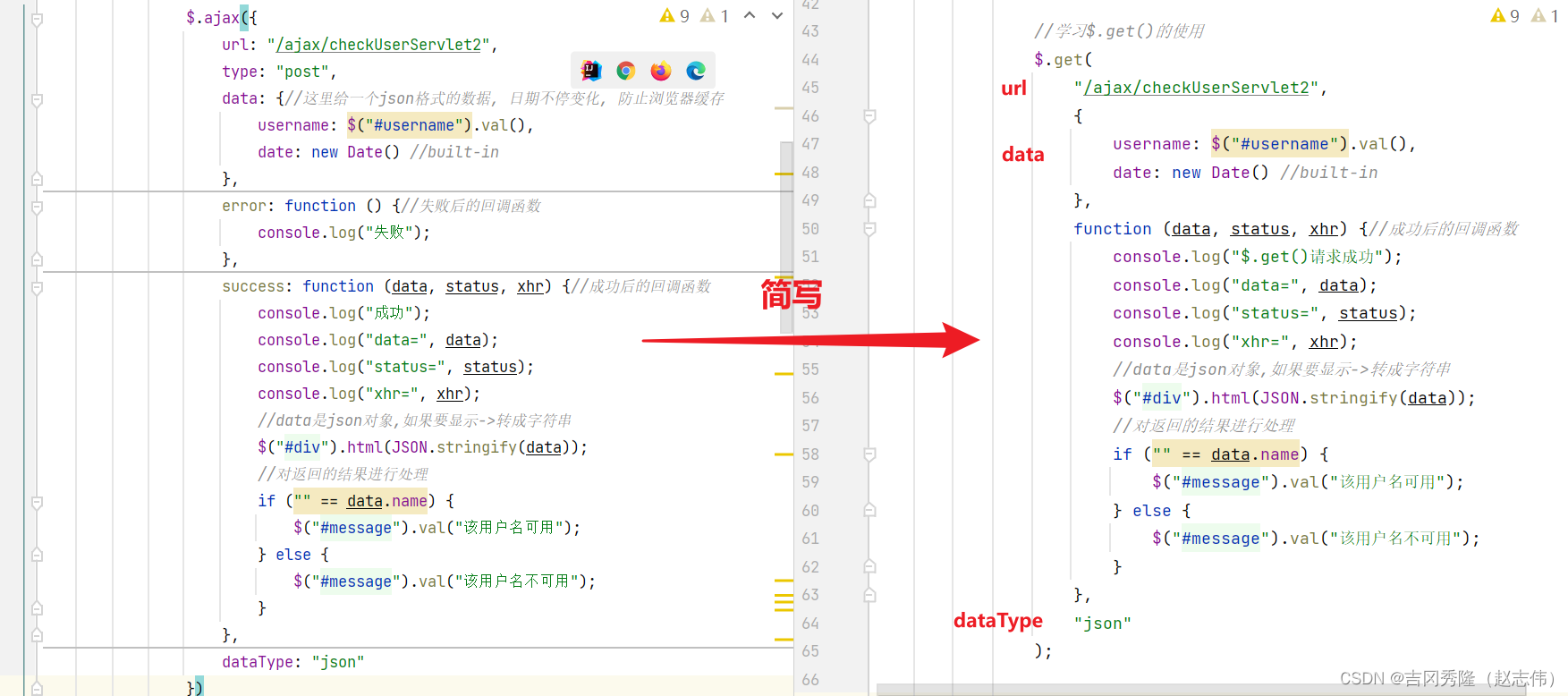The width and height of the screenshot is (1568, 696).
Task: Click the 1 weak warning indicator in $.ajax editor
Action: click(715, 16)
